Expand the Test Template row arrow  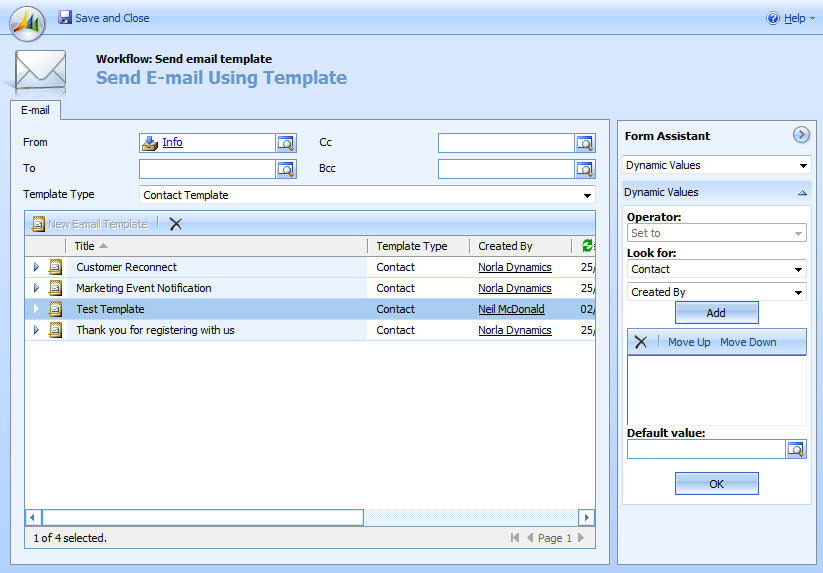click(36, 309)
